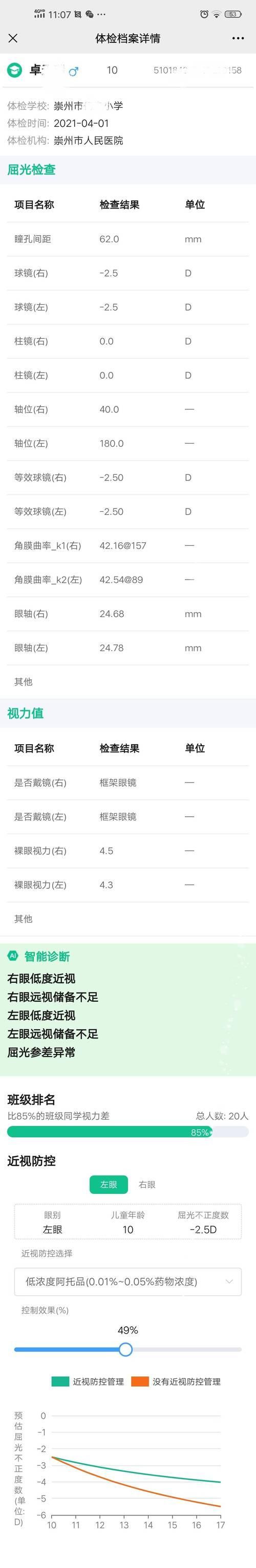Toggle the green 近视防控管理 legend series
Viewport: 256px width, 1568px height.
[x=88, y=1381]
